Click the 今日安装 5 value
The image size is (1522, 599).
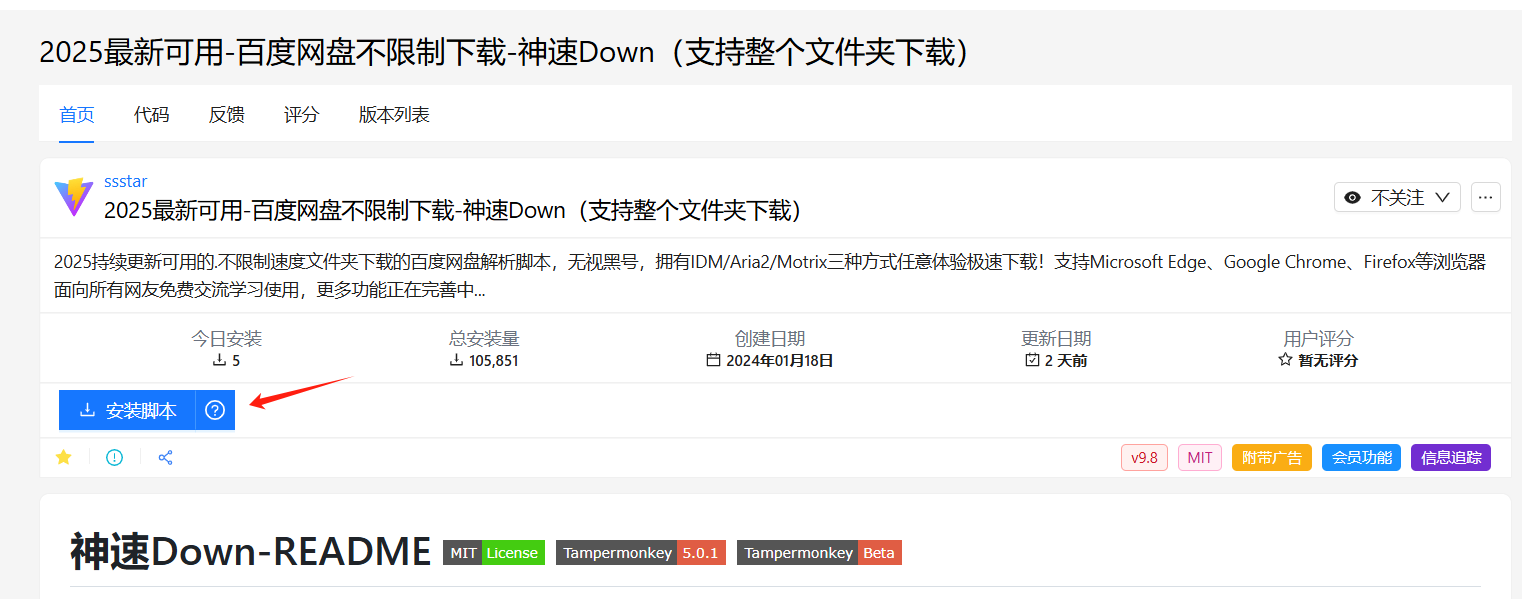[x=226, y=361]
